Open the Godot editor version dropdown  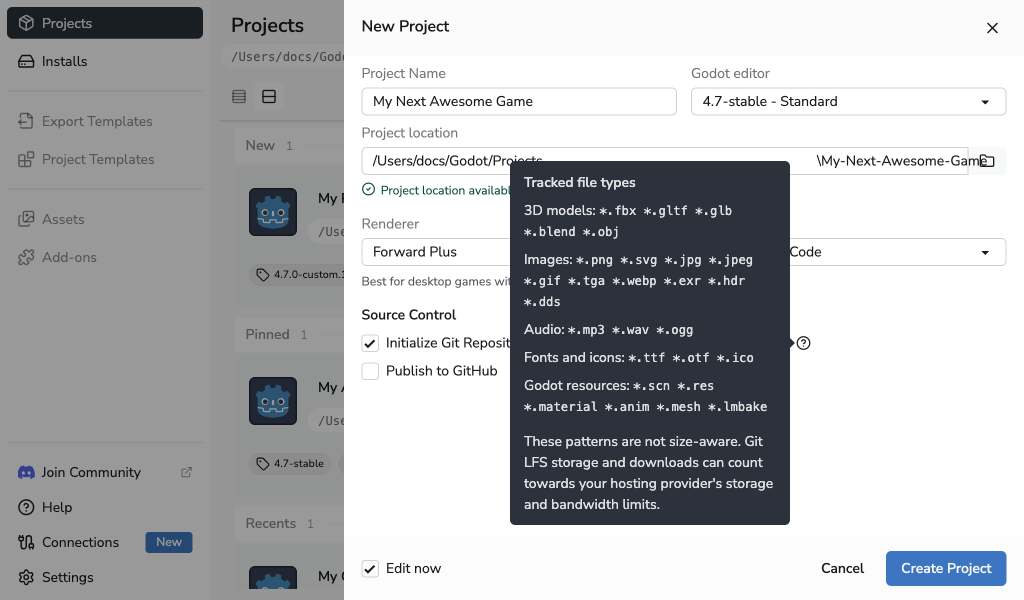[x=848, y=102]
